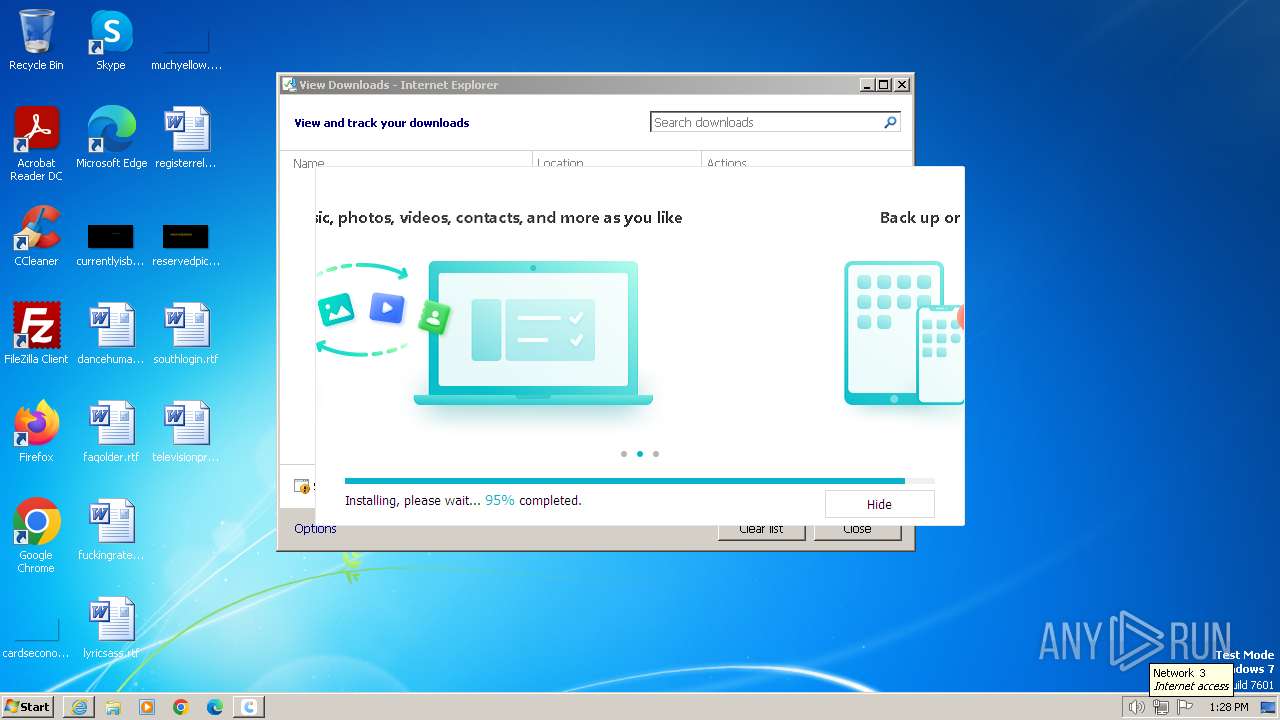Switch to the installer taskbar icon
The image size is (1280, 720).
pyautogui.click(x=249, y=707)
